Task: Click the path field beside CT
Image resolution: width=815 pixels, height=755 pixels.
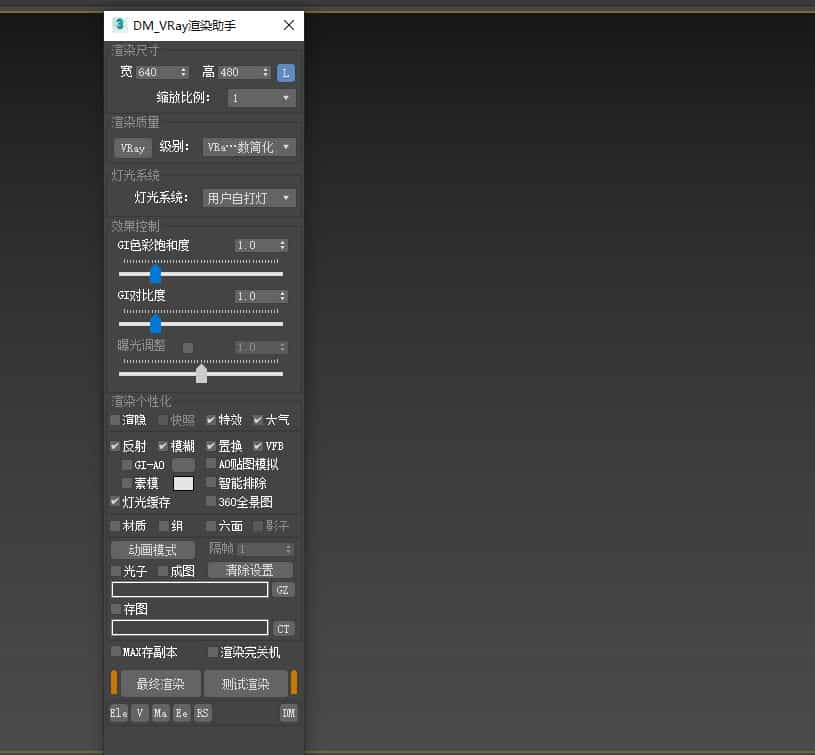Action: click(190, 628)
